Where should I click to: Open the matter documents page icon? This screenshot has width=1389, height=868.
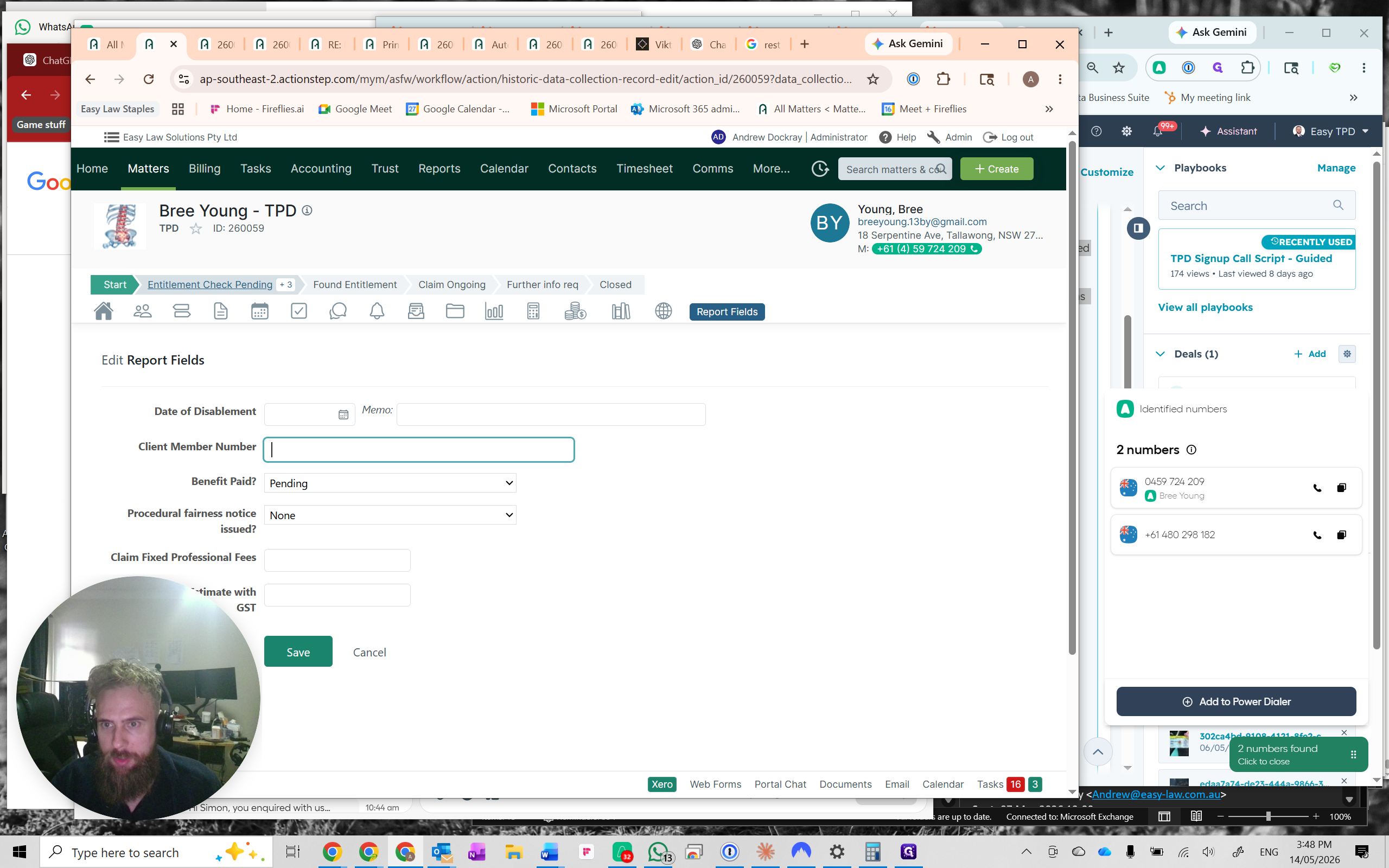point(220,311)
